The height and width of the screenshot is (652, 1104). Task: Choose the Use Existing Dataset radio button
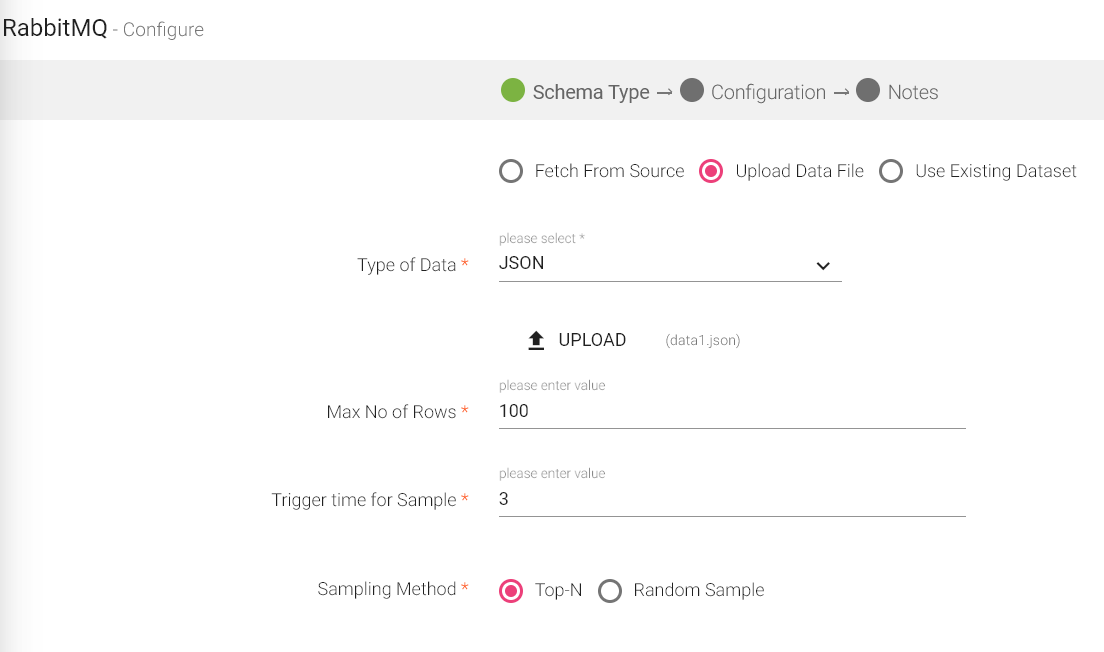click(891, 171)
